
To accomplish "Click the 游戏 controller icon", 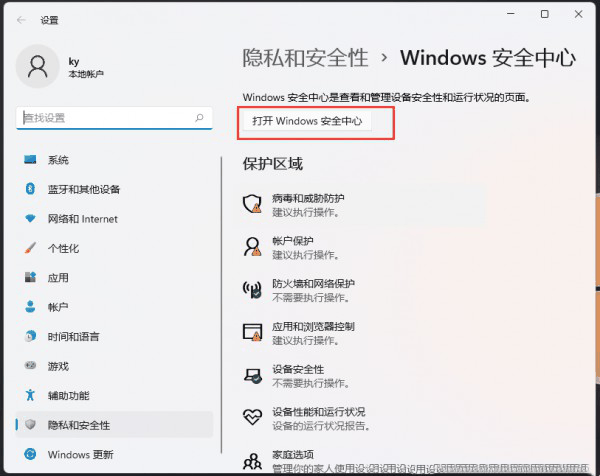I will click(30, 365).
